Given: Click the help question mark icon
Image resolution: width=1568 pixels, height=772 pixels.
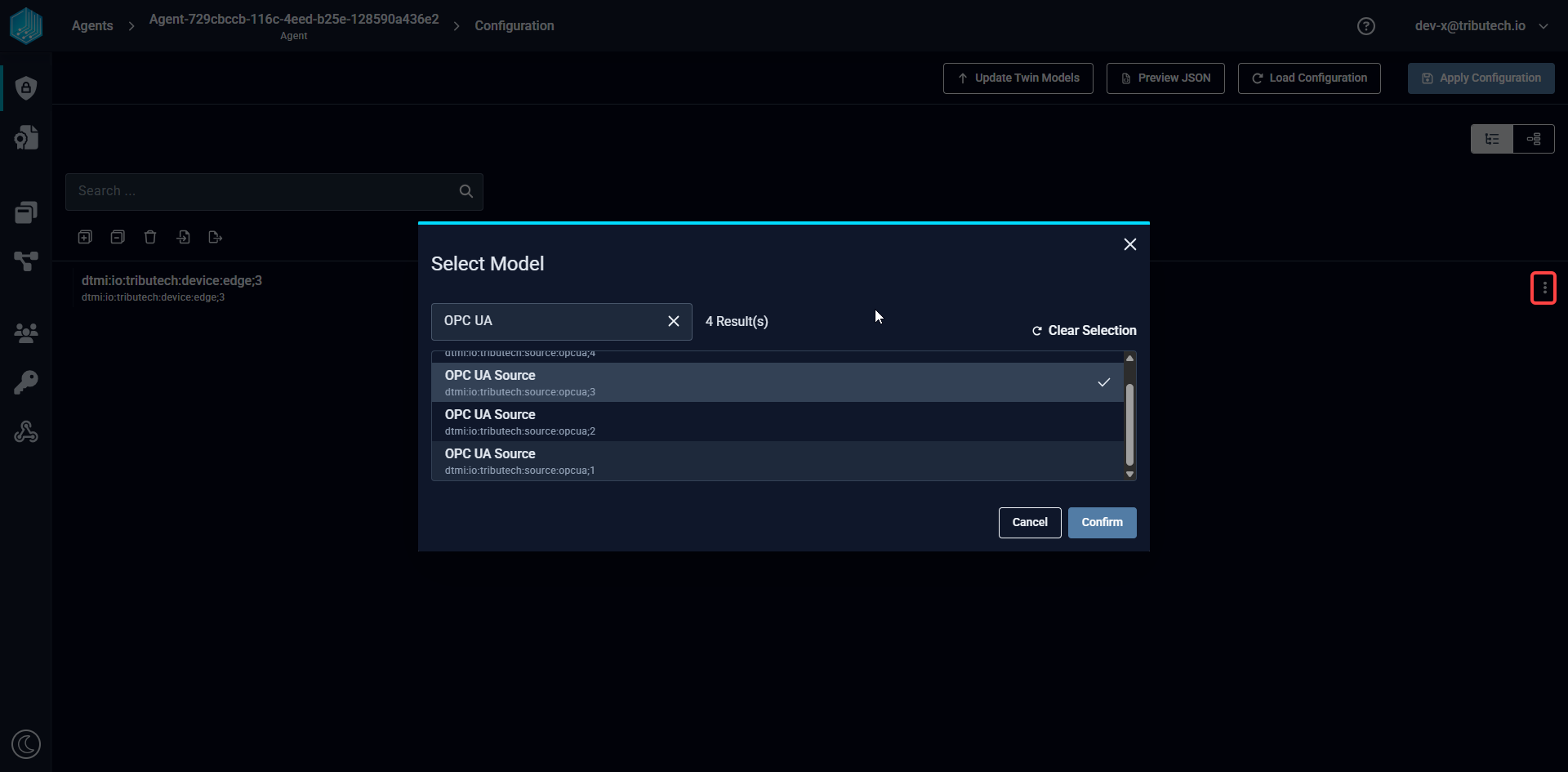Looking at the screenshot, I should 1366,26.
